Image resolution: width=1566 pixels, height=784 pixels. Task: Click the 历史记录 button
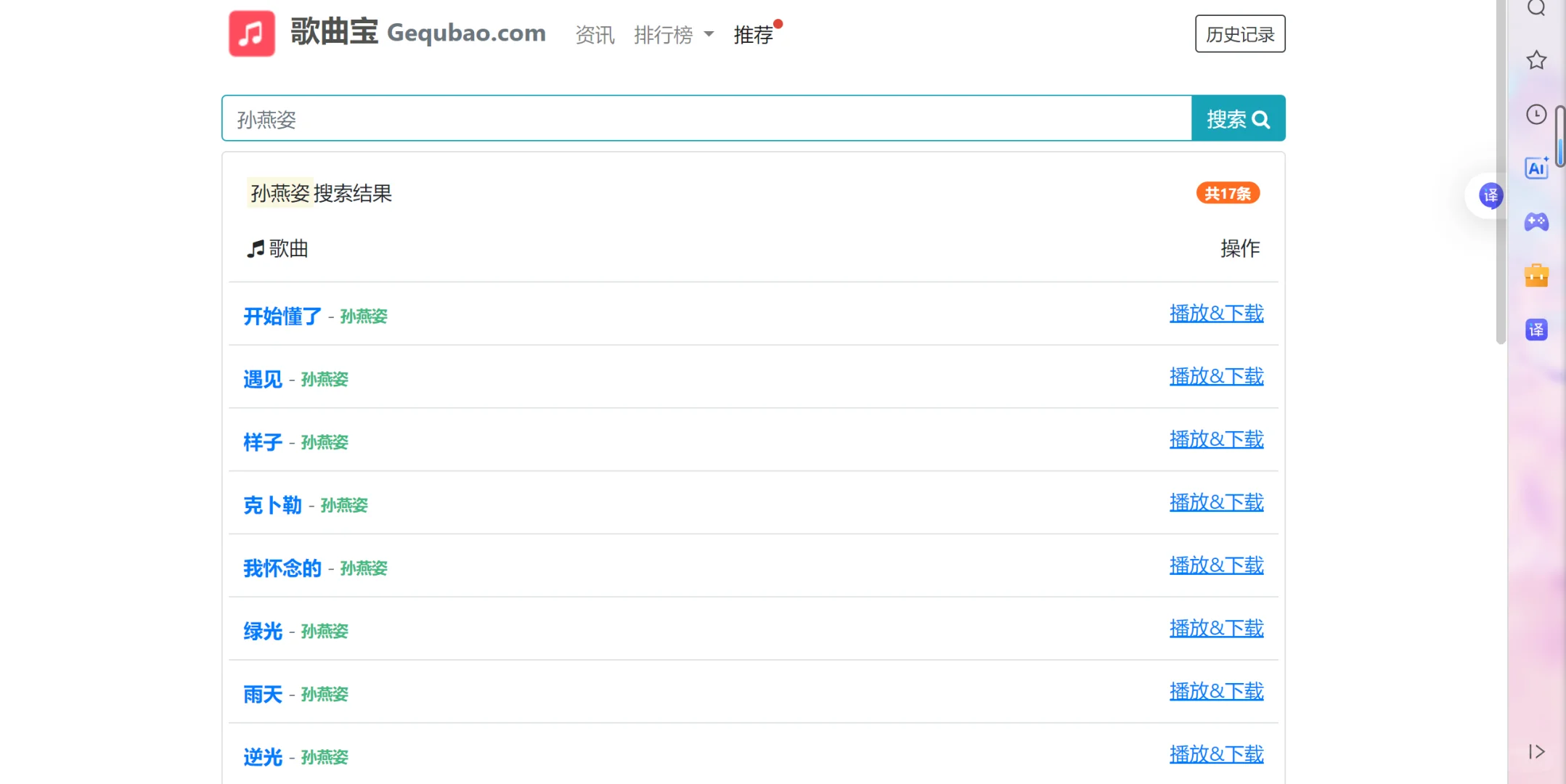tap(1239, 34)
